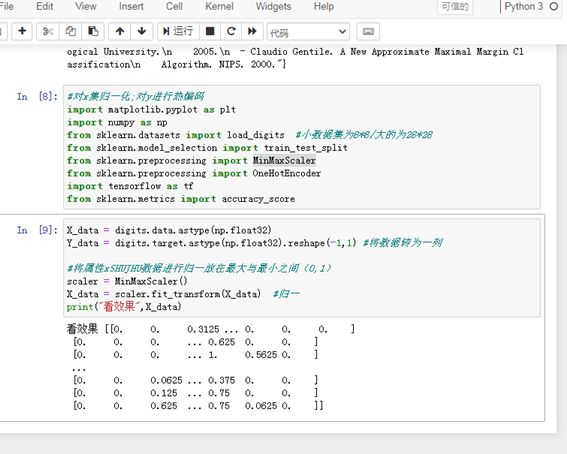Open the cell type 代码 dropdown

(308, 32)
